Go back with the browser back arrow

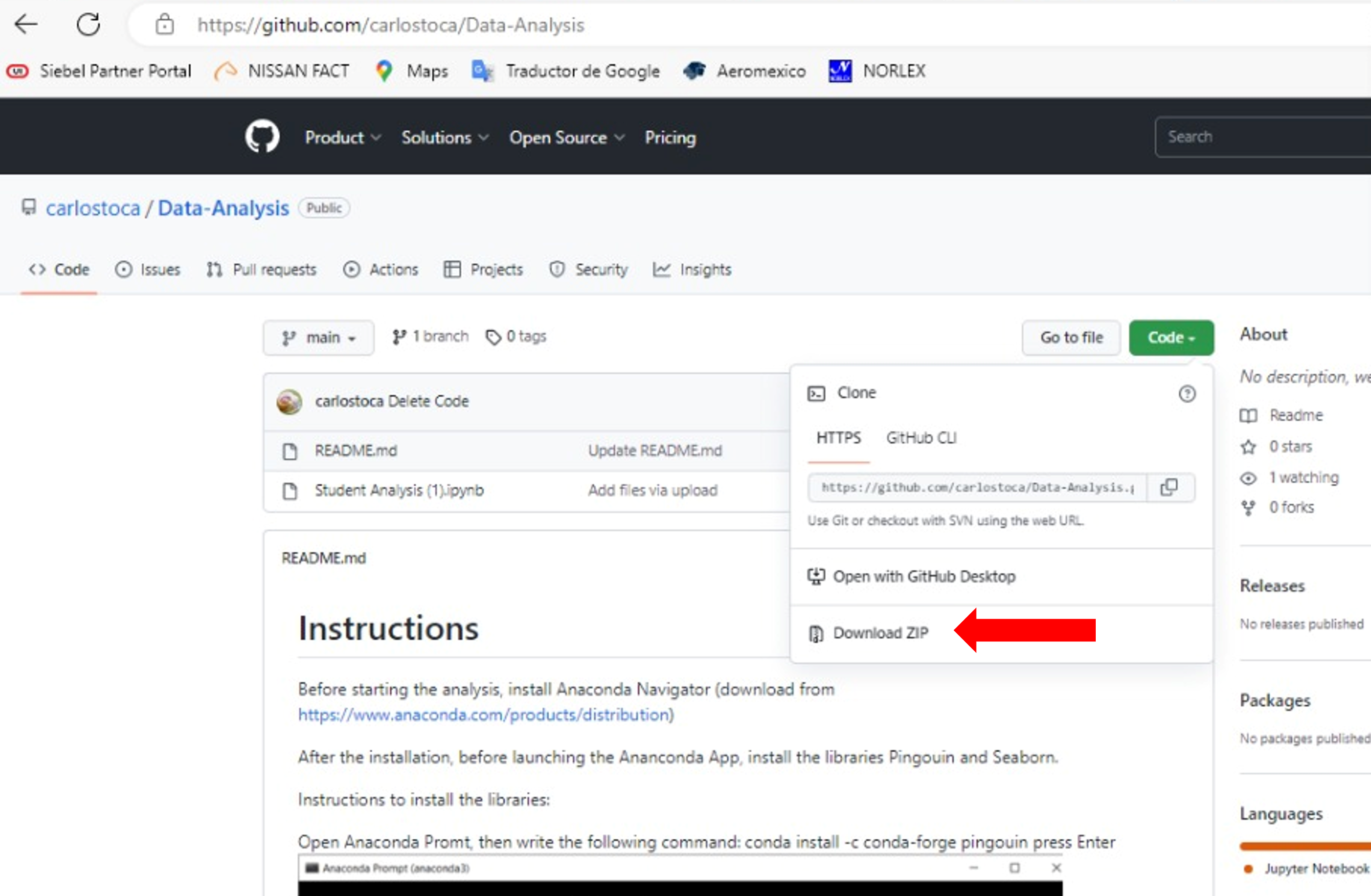[26, 24]
